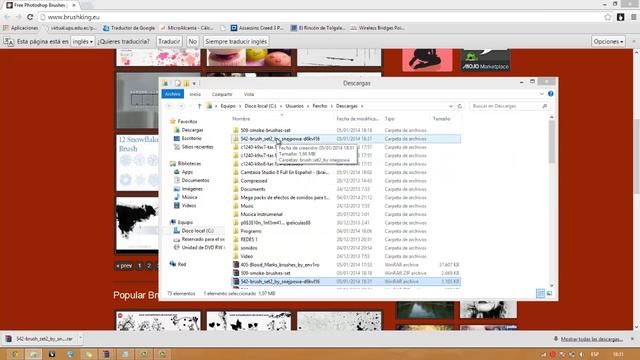This screenshot has width=640, height=360.
Task: Click the Traducir button in translate bar
Action: [x=169, y=42]
